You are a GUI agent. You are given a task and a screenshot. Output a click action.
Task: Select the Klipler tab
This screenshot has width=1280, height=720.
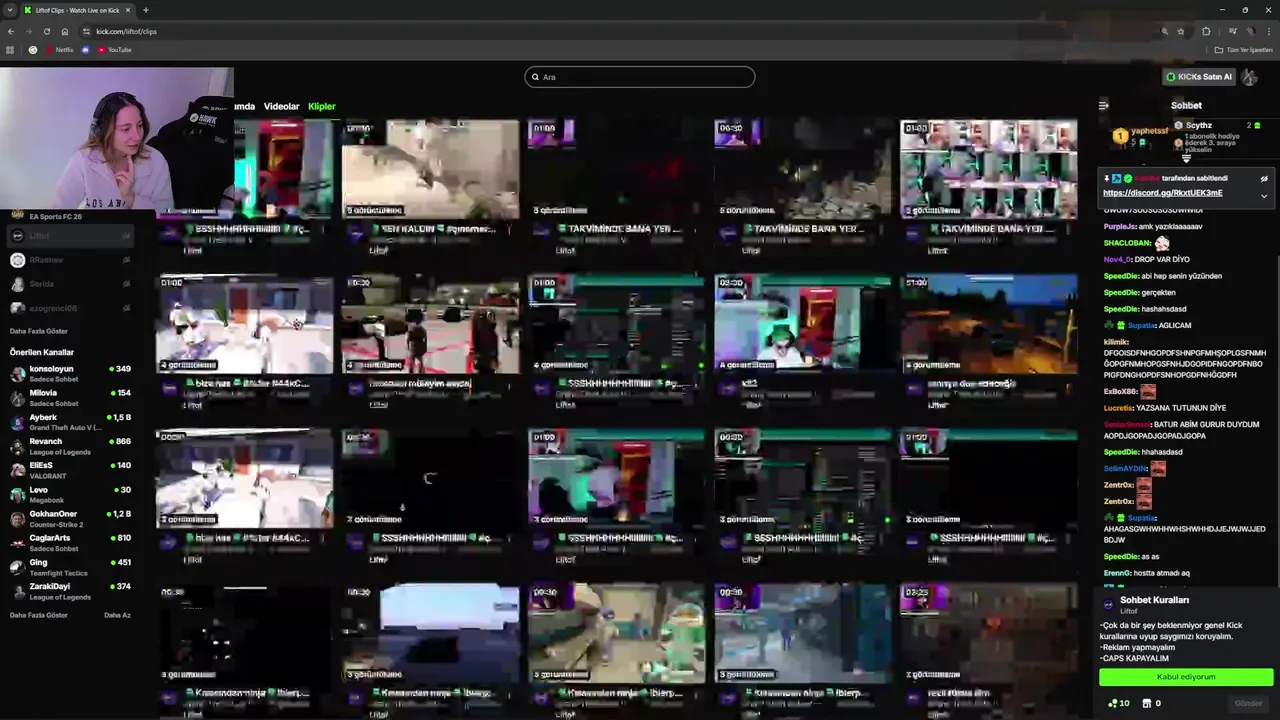click(322, 106)
